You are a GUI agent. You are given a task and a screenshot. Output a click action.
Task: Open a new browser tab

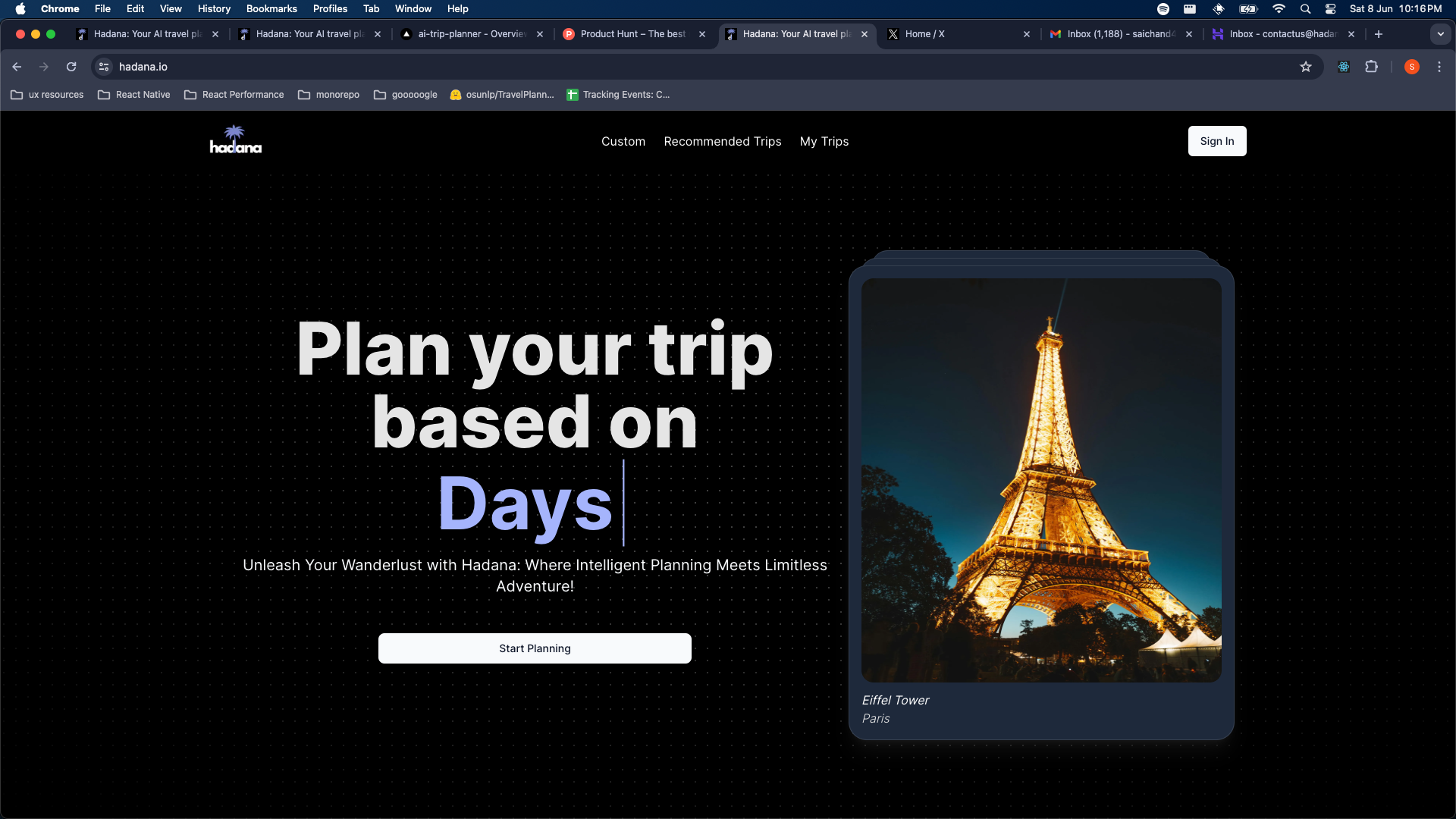[1379, 34]
